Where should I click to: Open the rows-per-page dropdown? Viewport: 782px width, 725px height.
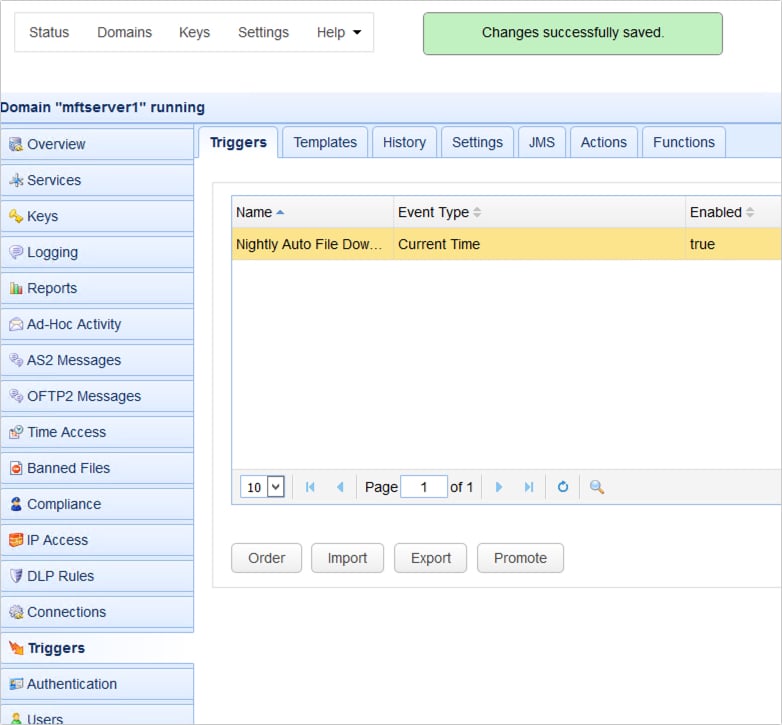pos(263,487)
